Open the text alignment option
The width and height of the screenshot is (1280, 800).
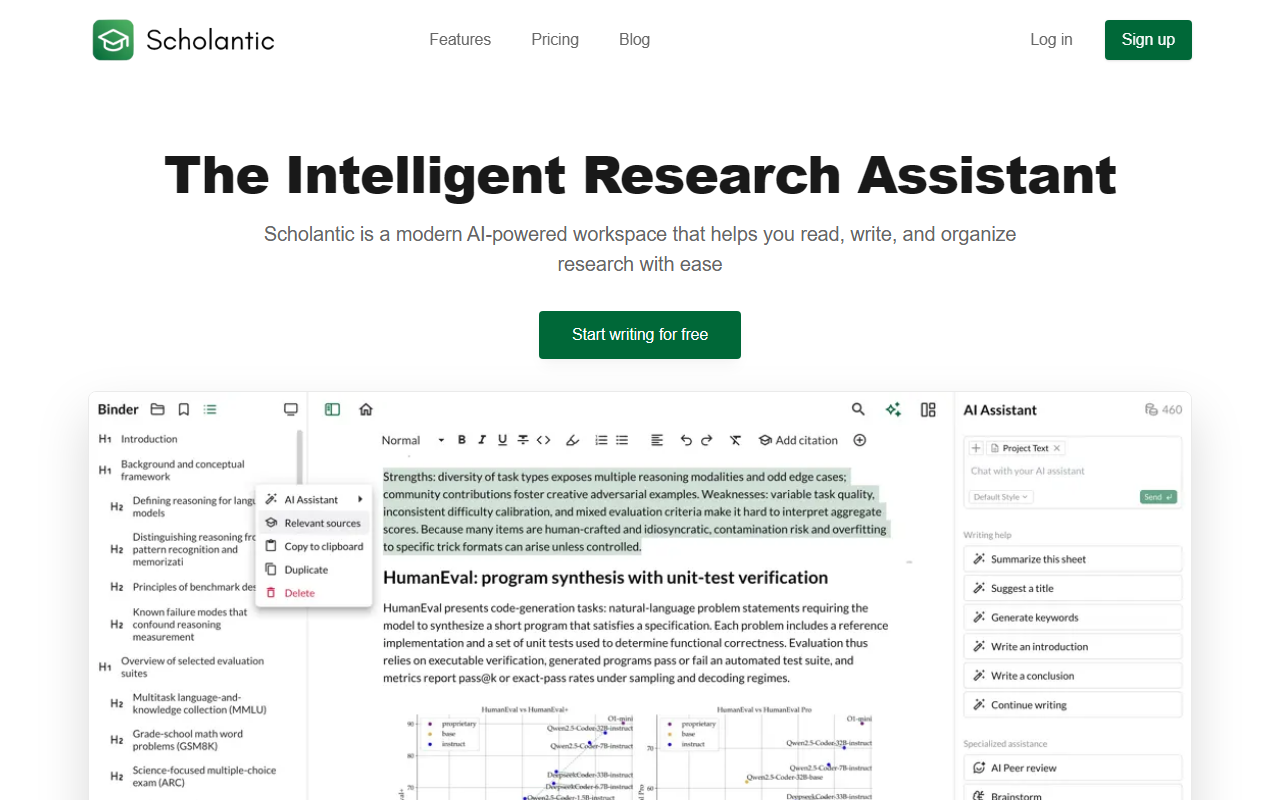coord(657,440)
